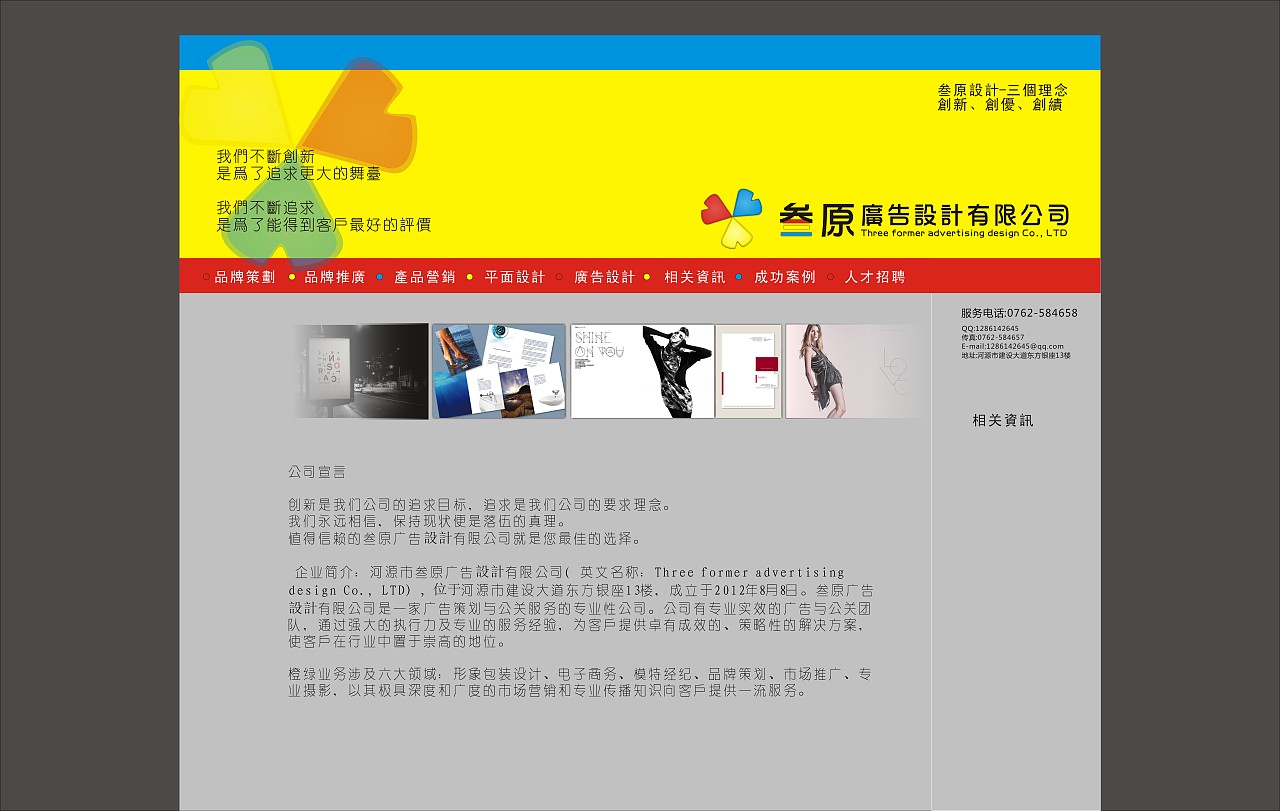
Task: View the night street billboard thumbnail
Action: click(x=361, y=371)
